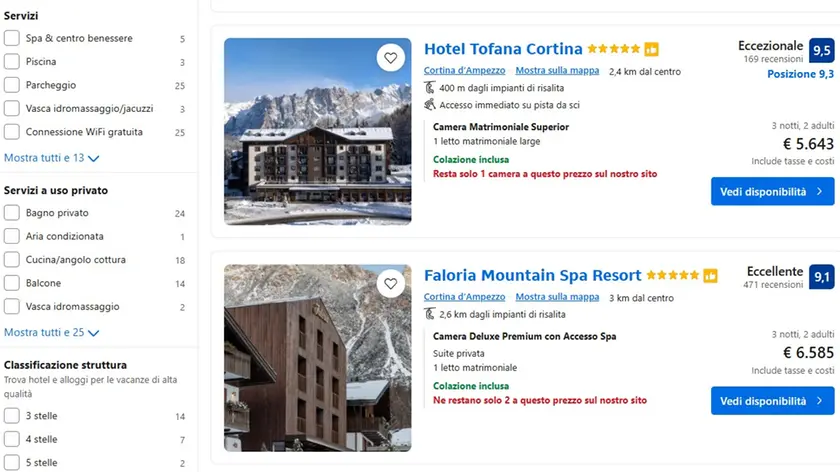Open Faloria Mountain Spa Resort photo

point(317,358)
